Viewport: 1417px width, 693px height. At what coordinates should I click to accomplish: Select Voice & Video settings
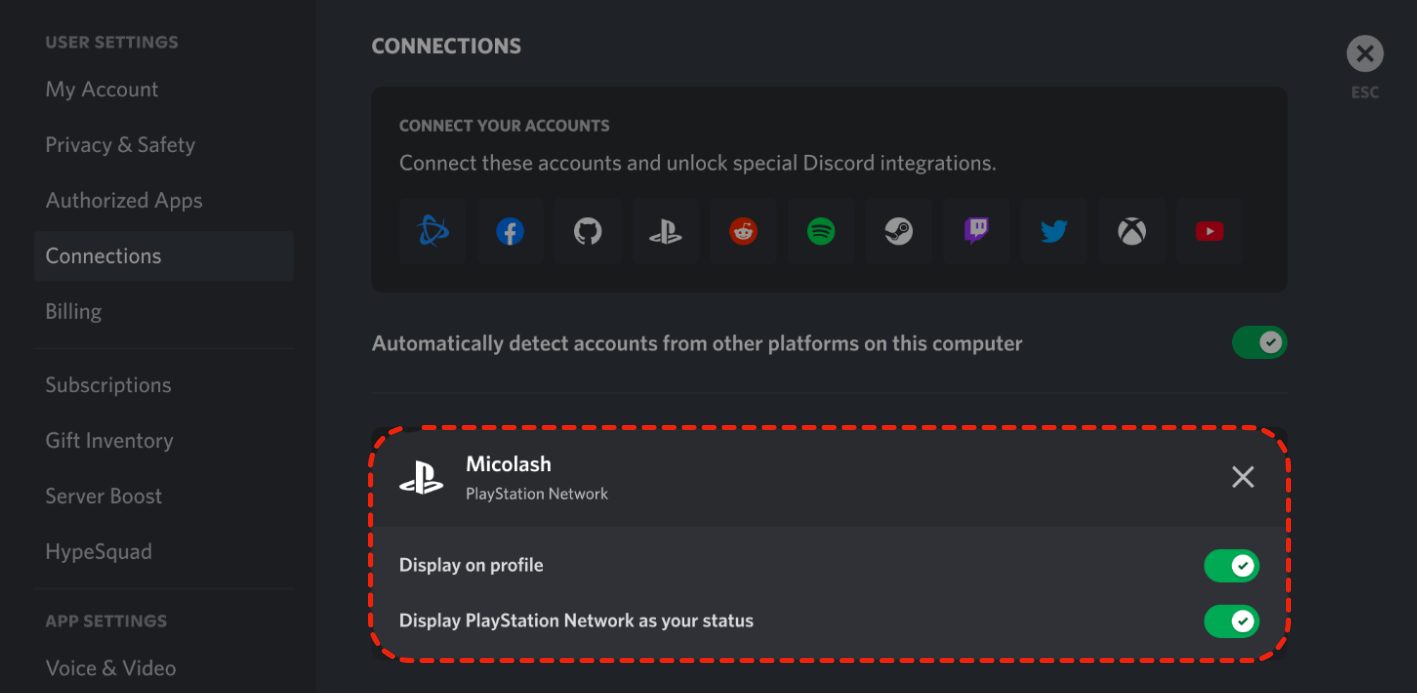[x=111, y=668]
